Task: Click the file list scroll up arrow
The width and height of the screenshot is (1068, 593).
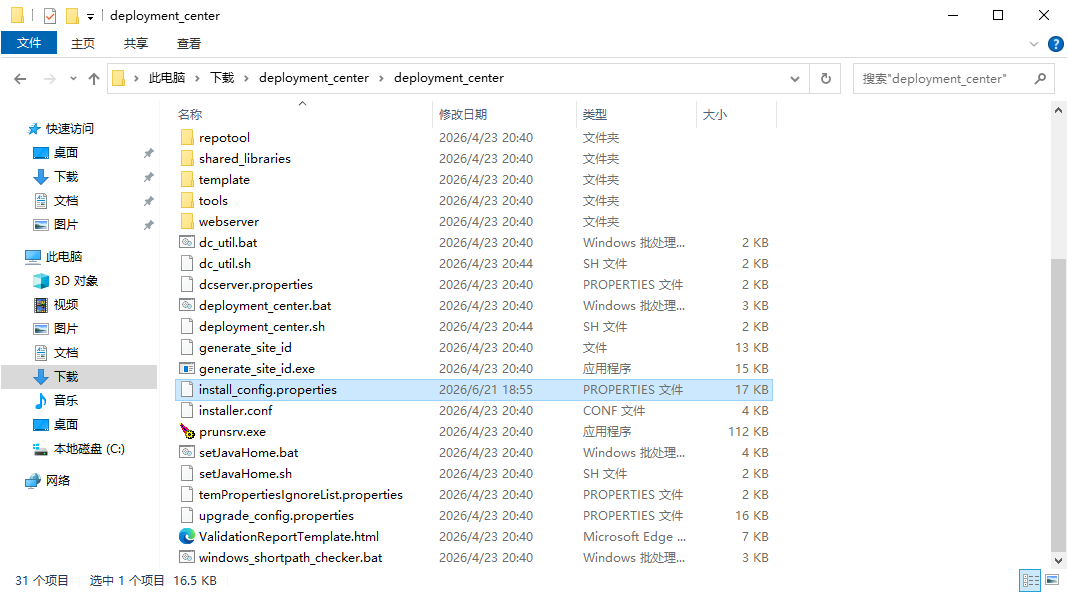Action: point(1058,110)
